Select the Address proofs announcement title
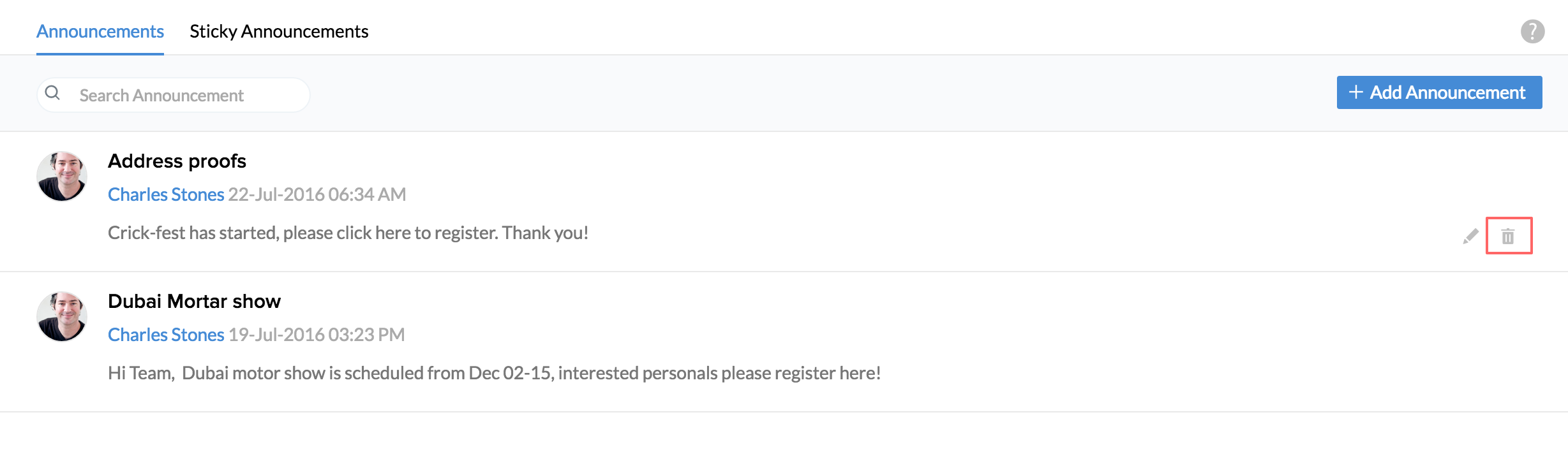 tap(177, 161)
